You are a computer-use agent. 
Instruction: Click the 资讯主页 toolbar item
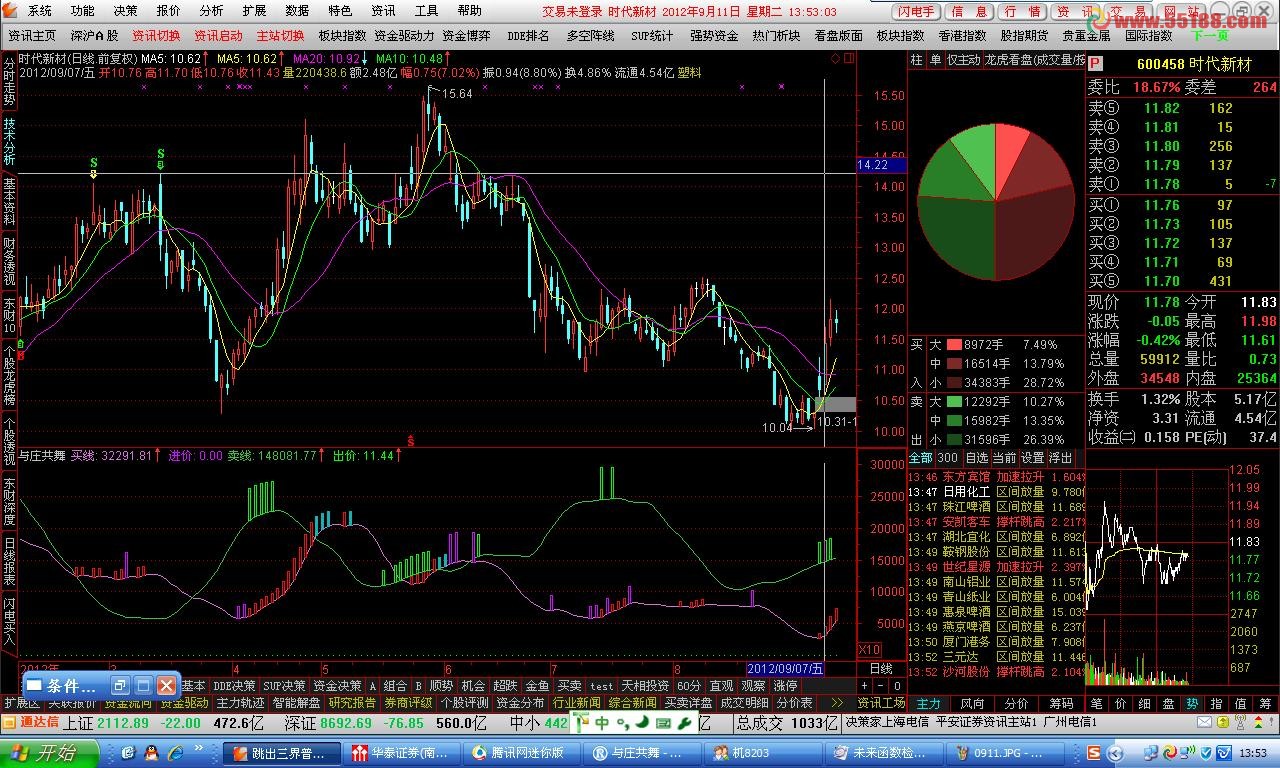coord(32,35)
